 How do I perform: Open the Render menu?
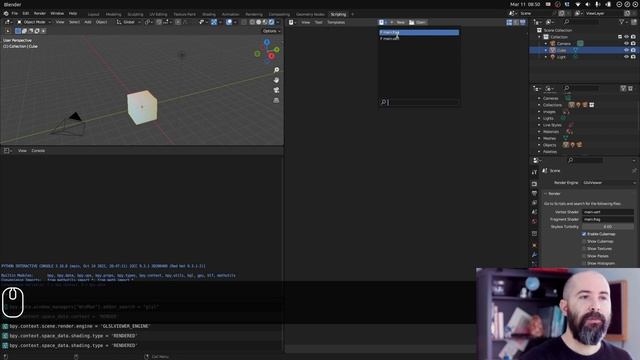pos(40,13)
